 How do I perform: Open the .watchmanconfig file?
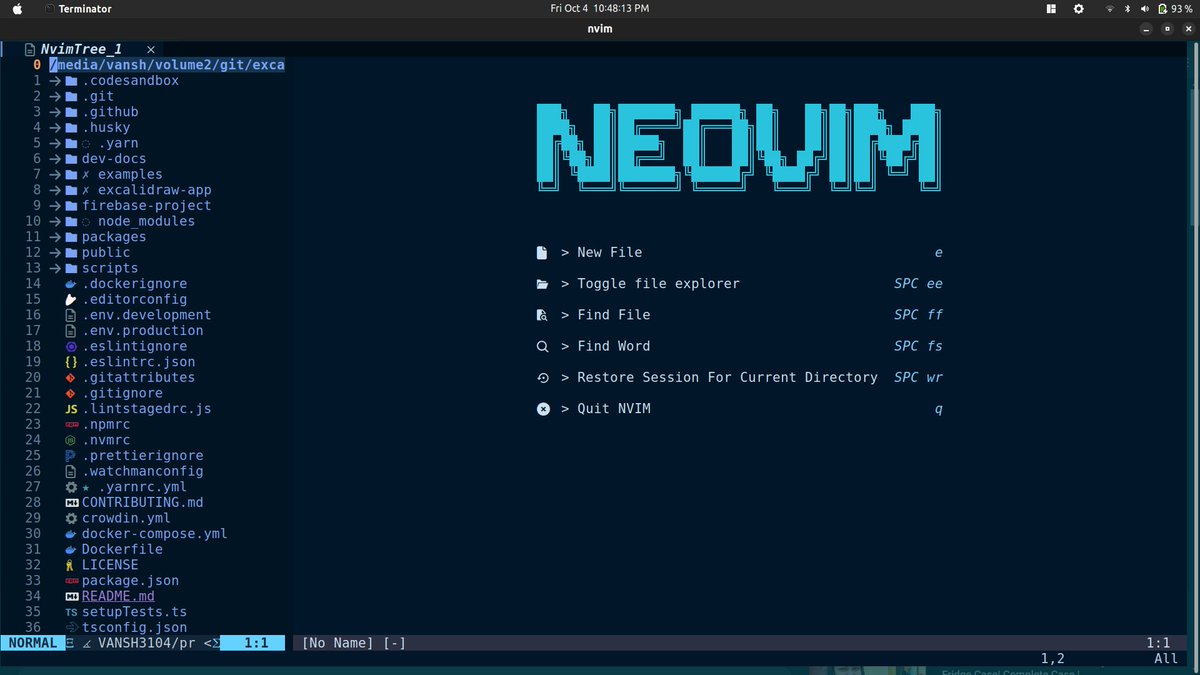coord(142,471)
